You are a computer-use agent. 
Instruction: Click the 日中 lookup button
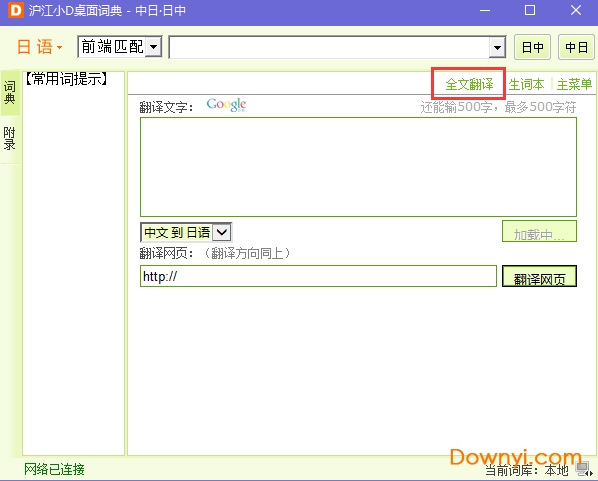(532, 47)
